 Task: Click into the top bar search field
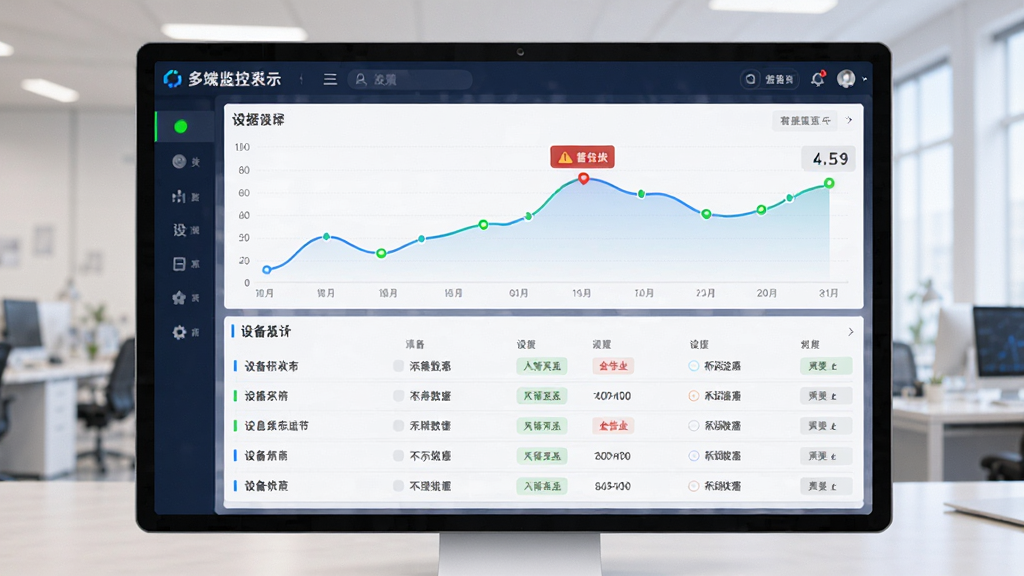(410, 79)
